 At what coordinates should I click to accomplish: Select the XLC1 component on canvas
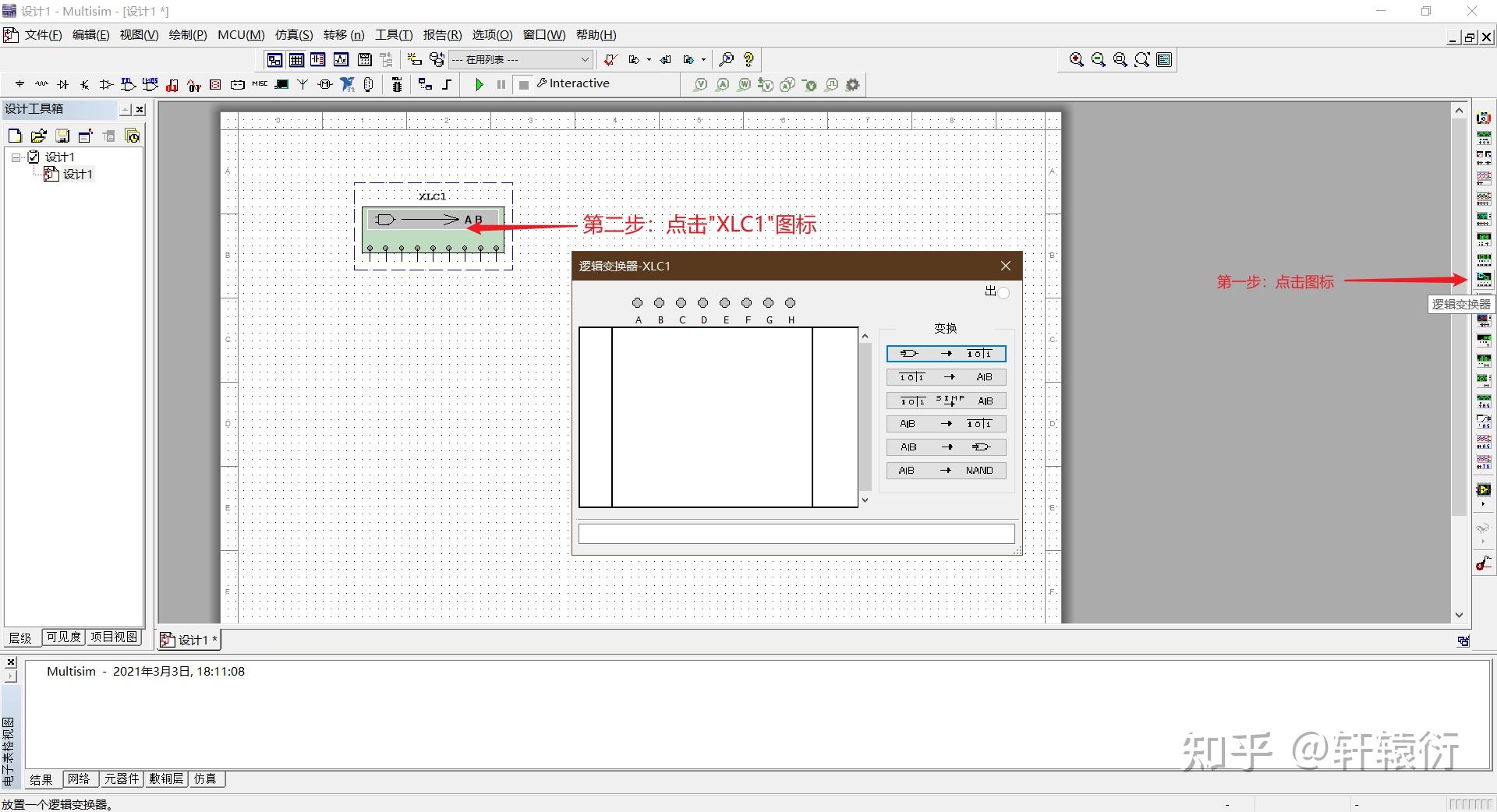click(x=434, y=229)
